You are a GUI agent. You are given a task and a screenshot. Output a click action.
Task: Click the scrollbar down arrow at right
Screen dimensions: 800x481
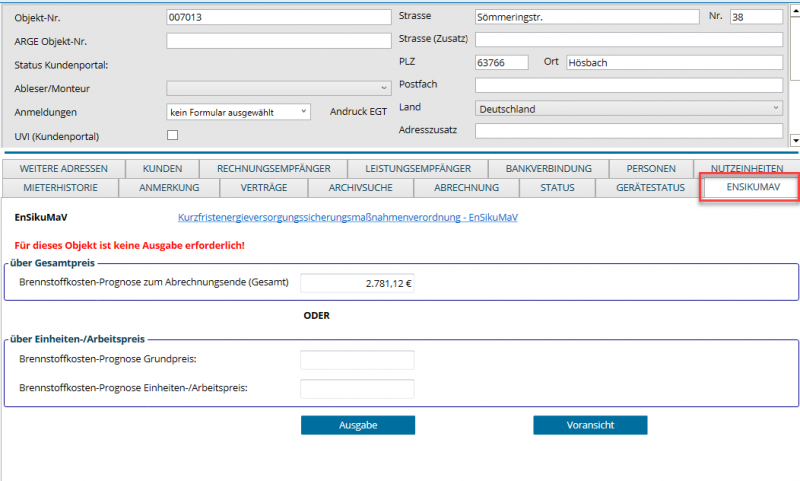point(795,140)
